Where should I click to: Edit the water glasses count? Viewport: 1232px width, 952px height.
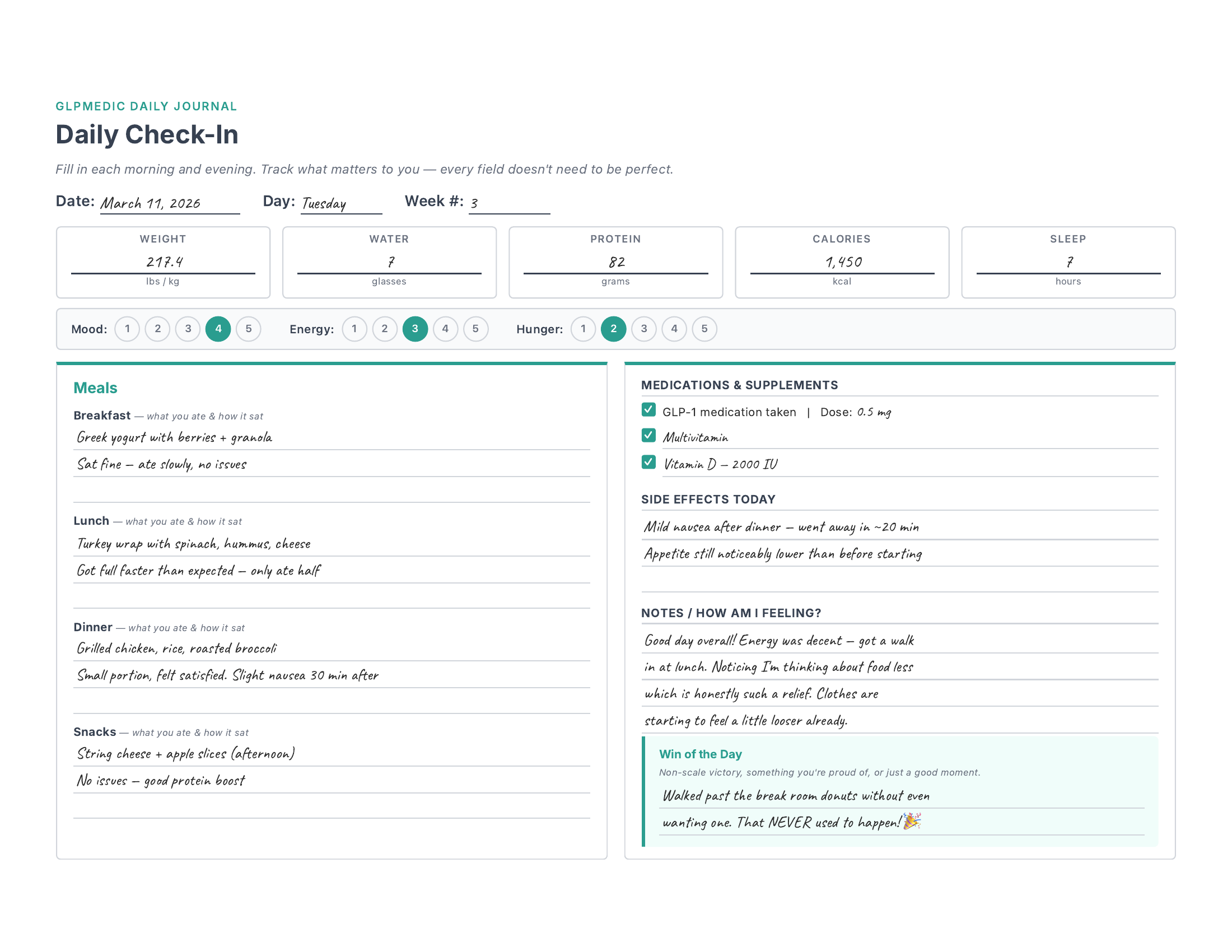pos(389,261)
